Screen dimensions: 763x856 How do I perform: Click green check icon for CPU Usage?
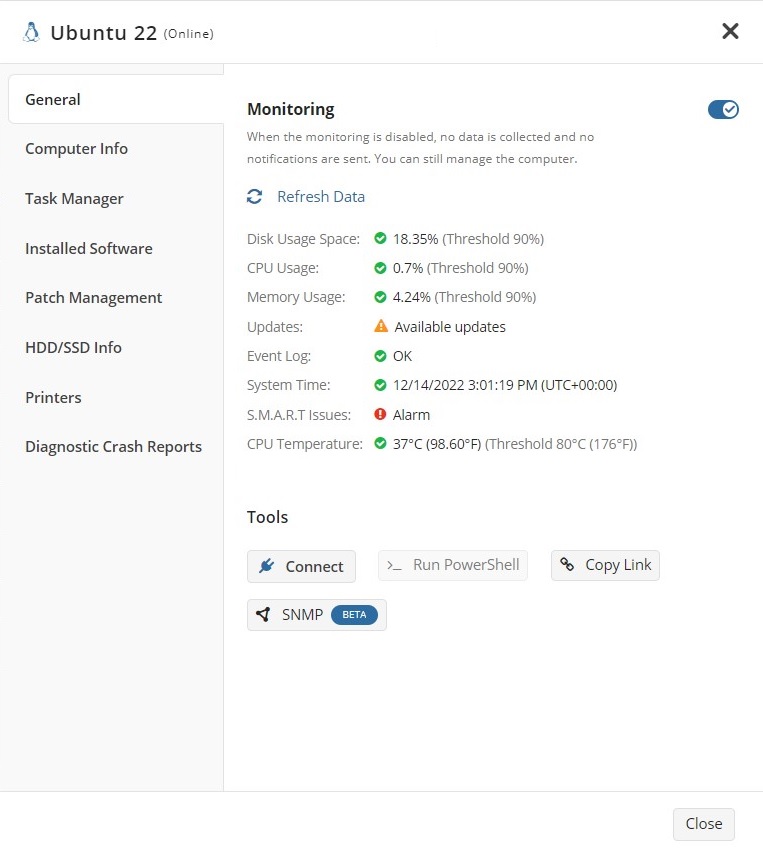tap(380, 268)
